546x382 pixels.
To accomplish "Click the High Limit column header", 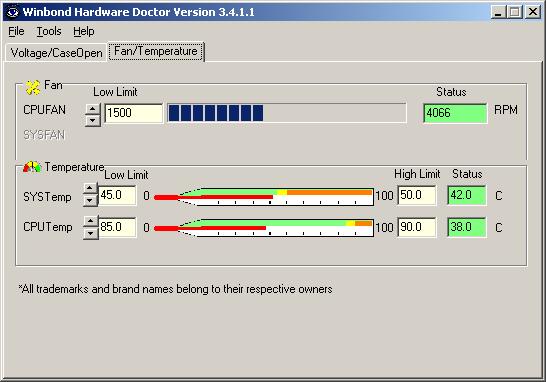I will 417,174.
